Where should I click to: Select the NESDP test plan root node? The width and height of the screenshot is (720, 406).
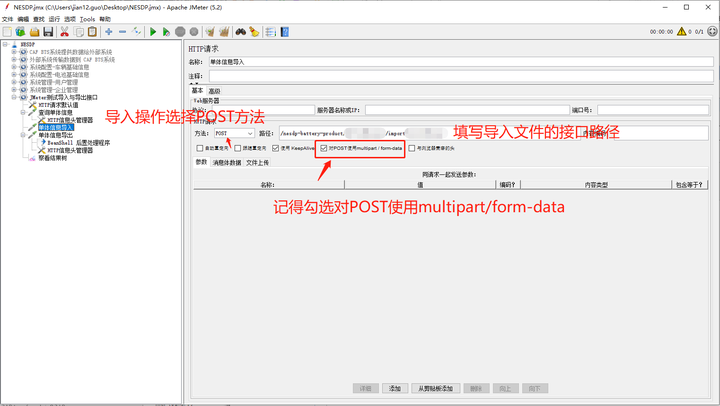point(28,45)
